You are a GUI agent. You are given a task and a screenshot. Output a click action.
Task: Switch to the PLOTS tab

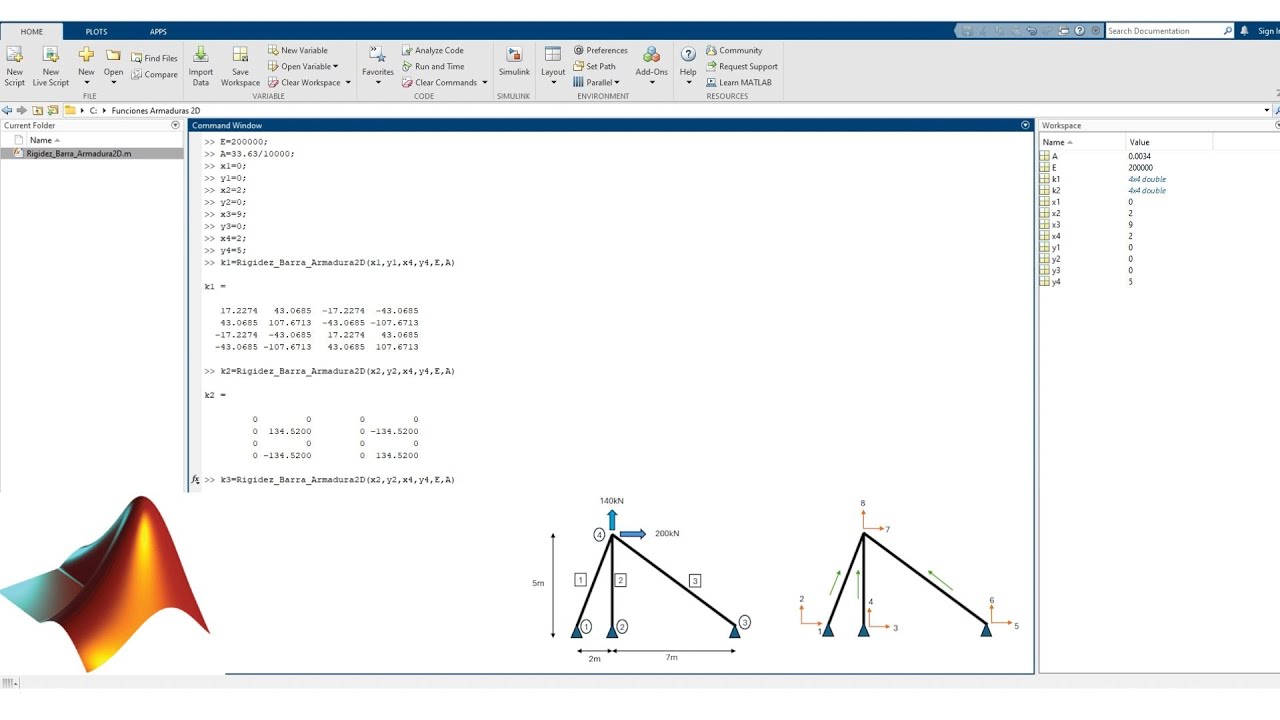(x=96, y=31)
